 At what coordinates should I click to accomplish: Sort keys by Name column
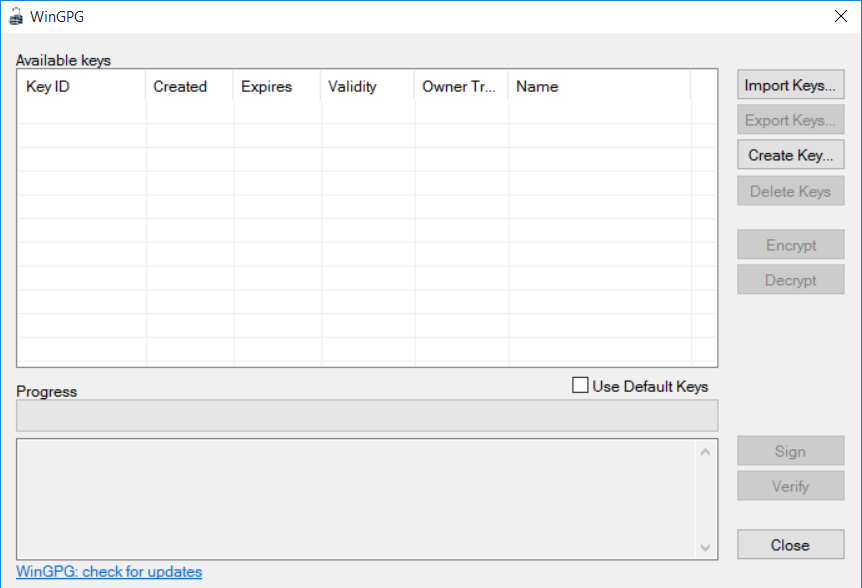point(598,87)
